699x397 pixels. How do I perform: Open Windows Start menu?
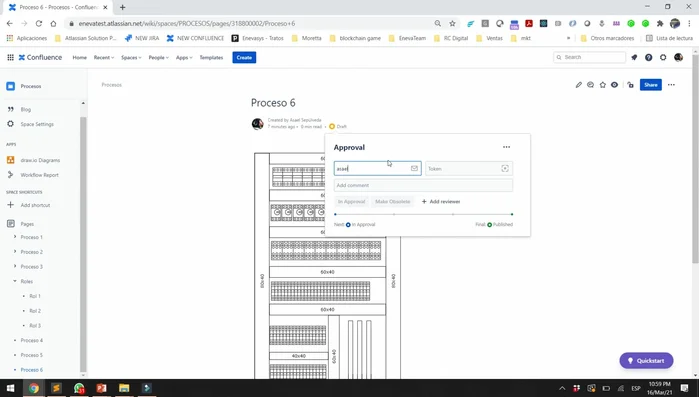[x=10, y=388]
